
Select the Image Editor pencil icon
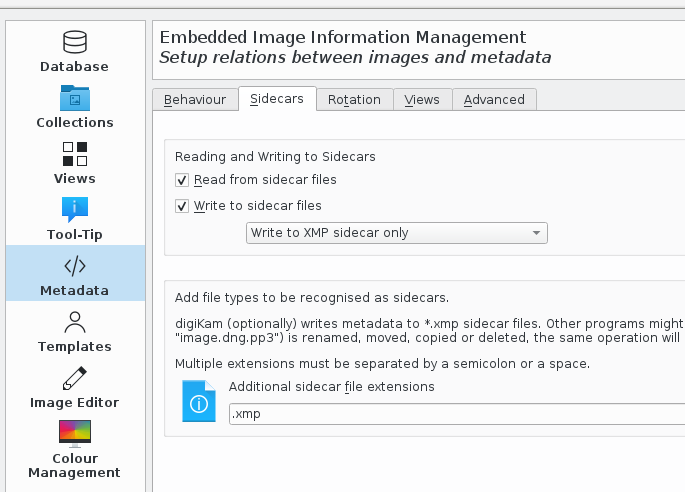coord(75,378)
